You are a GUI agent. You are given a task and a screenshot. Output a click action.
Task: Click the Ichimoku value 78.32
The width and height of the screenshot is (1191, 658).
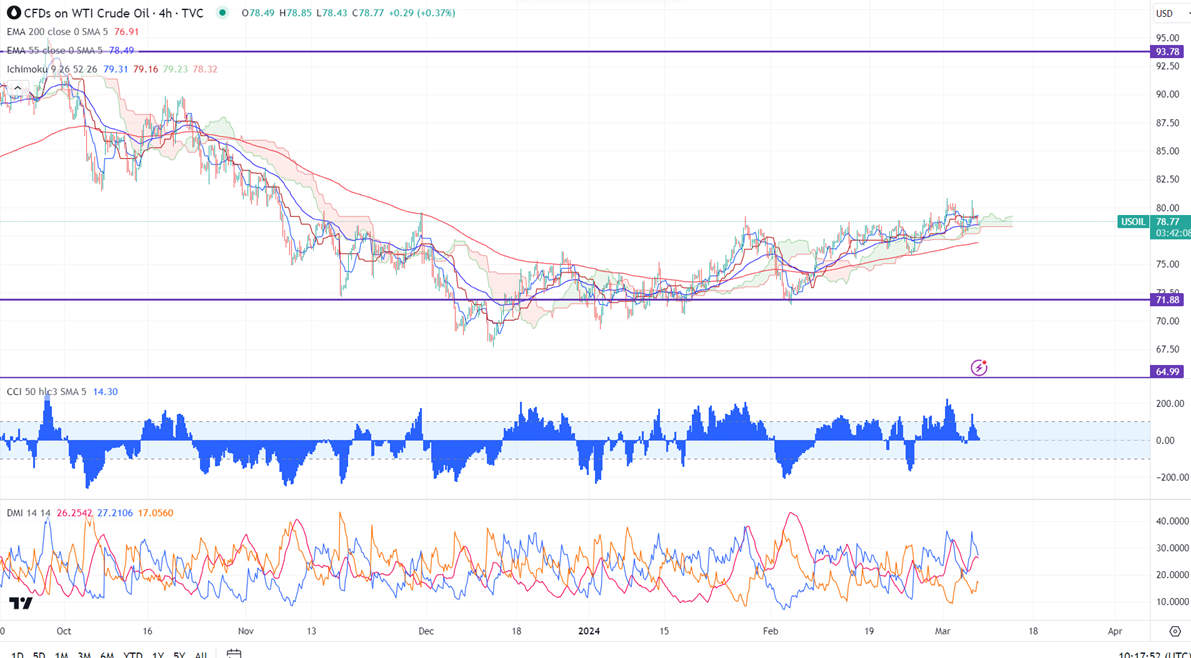tap(207, 69)
